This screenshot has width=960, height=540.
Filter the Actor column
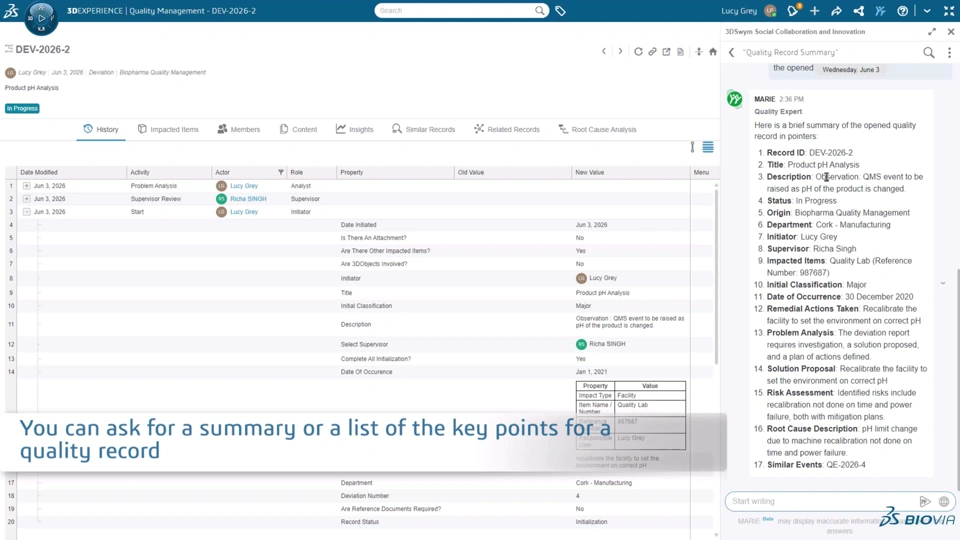(280, 172)
